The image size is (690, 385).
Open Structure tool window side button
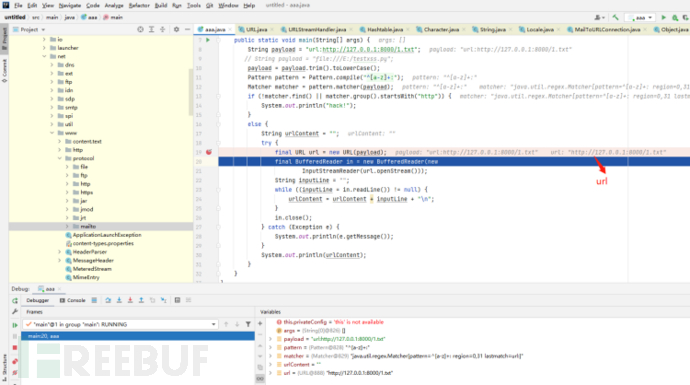4,367
